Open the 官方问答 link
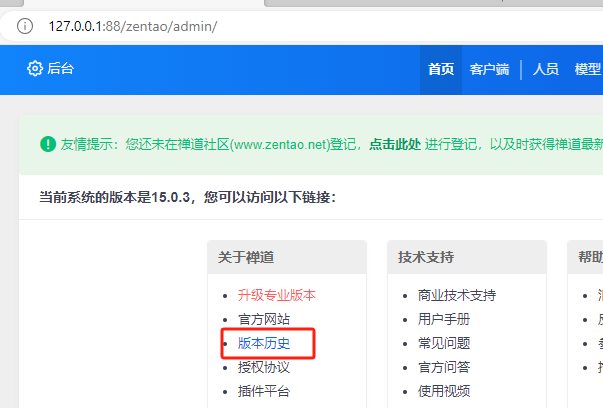The image size is (603, 408). [x=444, y=367]
